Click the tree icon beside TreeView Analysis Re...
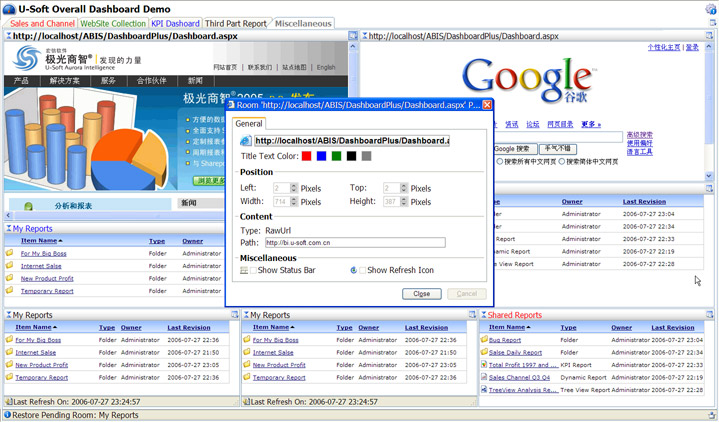 click(484, 389)
